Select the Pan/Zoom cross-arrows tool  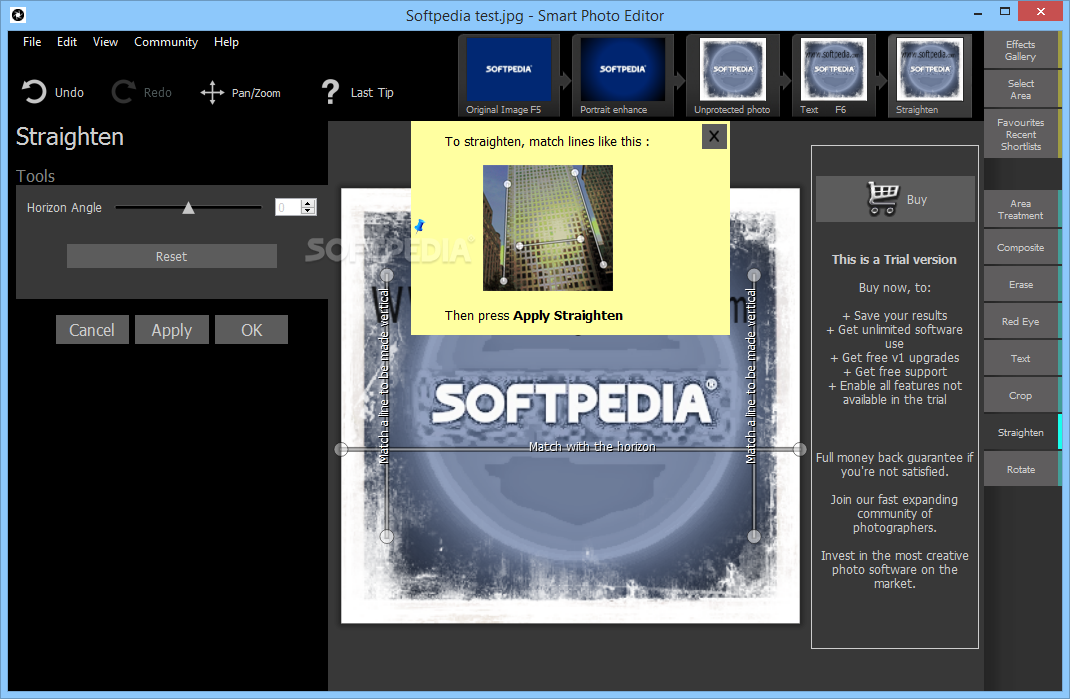pos(212,92)
